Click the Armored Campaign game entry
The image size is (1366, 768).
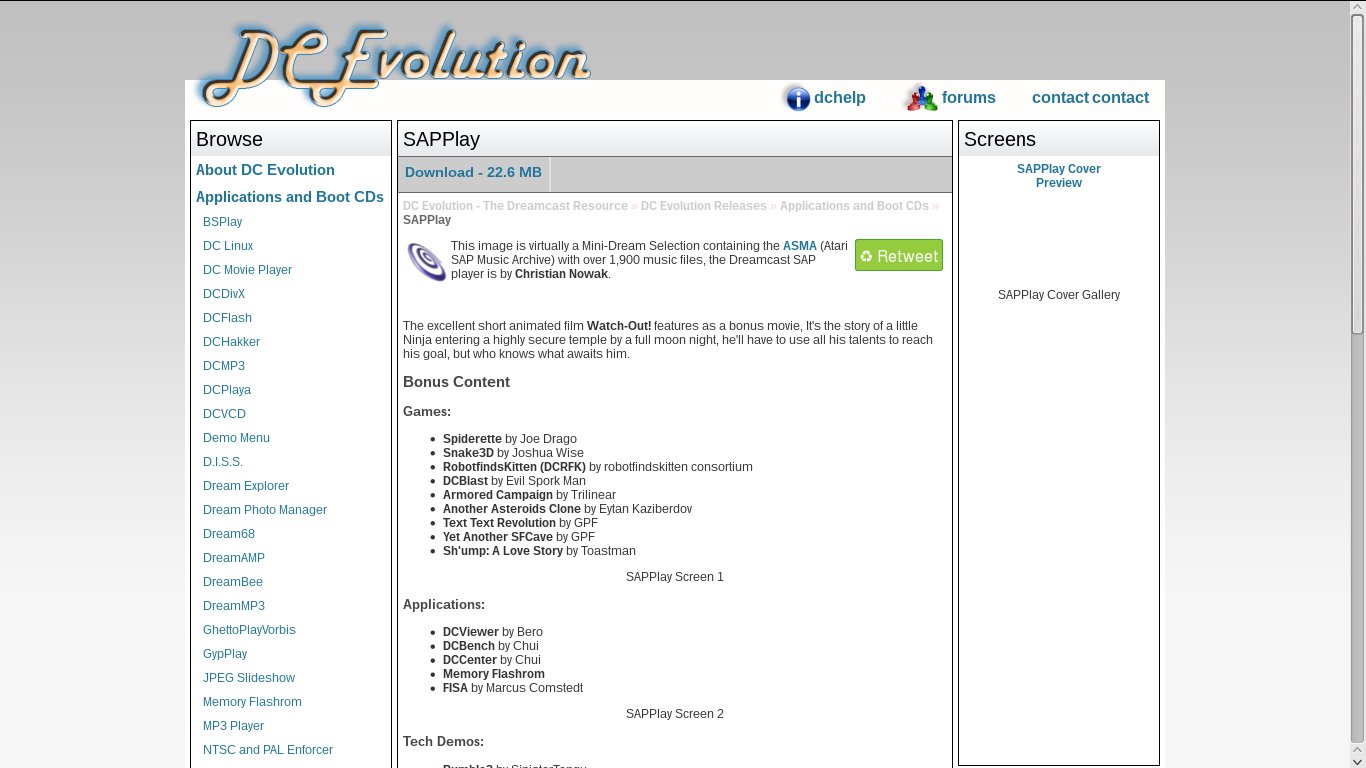[x=529, y=495]
